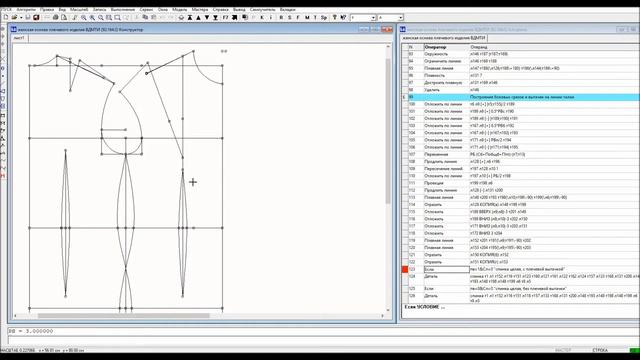The width and height of the screenshot is (640, 360).
Task: Open the Алгоритм menu
Action: [26, 9]
